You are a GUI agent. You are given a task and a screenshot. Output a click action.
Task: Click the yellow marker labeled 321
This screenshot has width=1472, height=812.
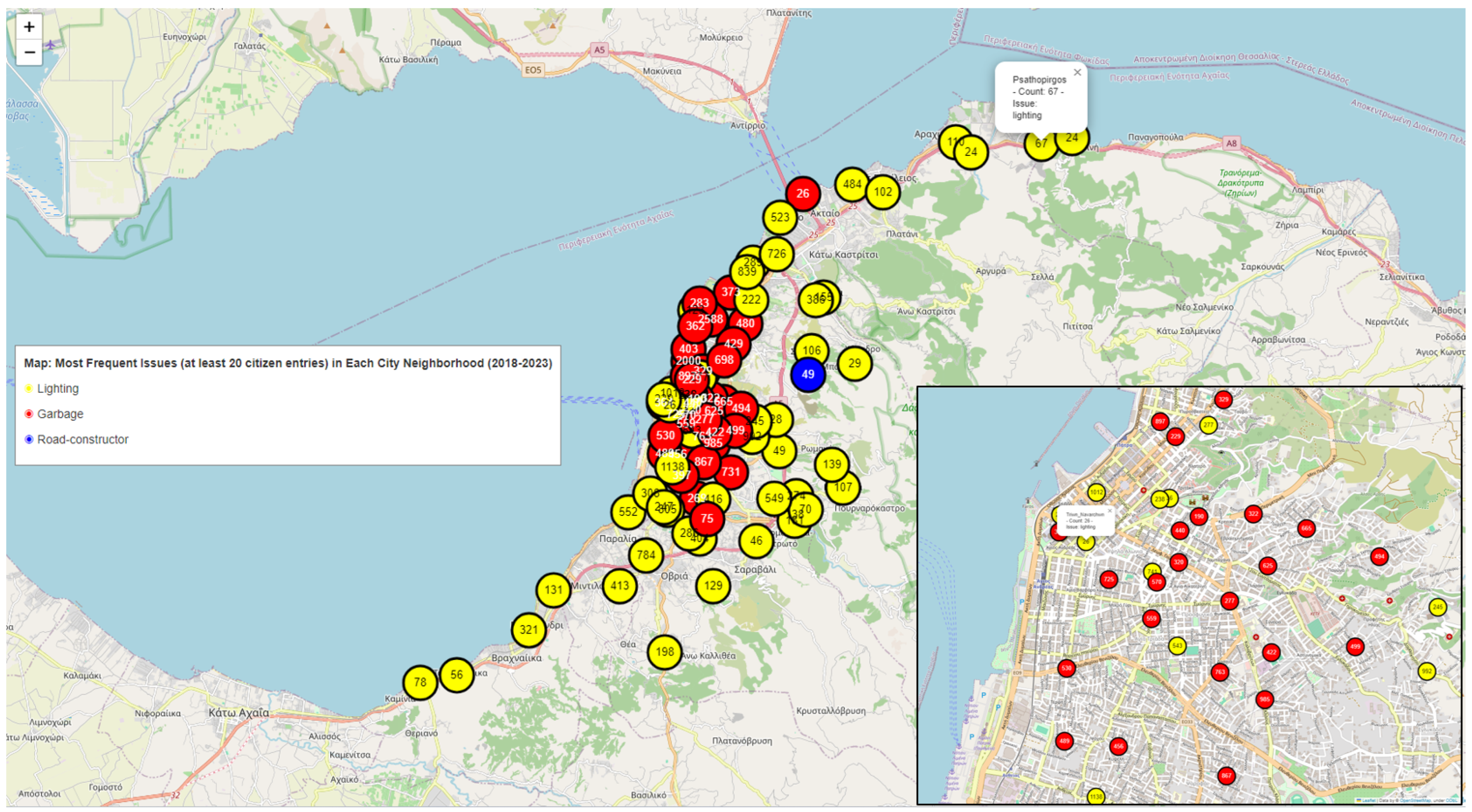[528, 630]
